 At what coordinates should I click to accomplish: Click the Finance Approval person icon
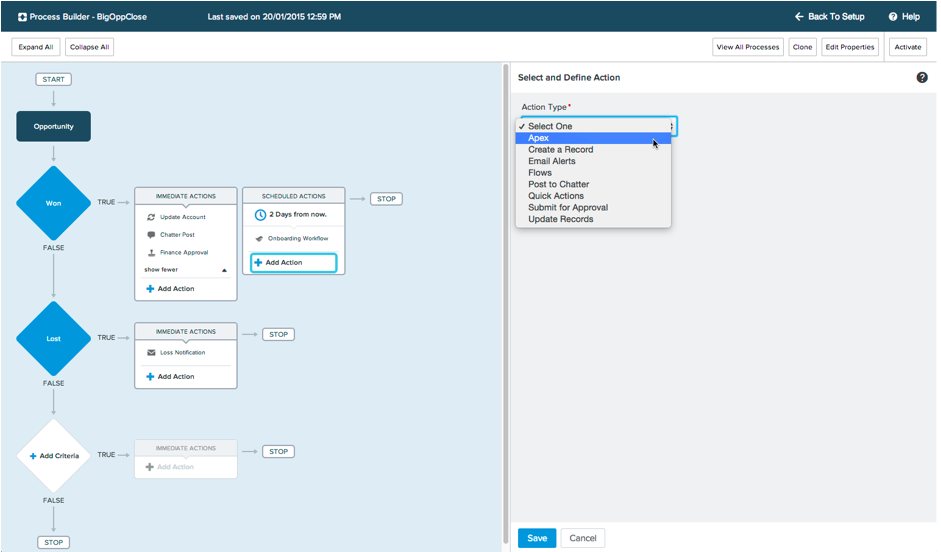(x=151, y=253)
